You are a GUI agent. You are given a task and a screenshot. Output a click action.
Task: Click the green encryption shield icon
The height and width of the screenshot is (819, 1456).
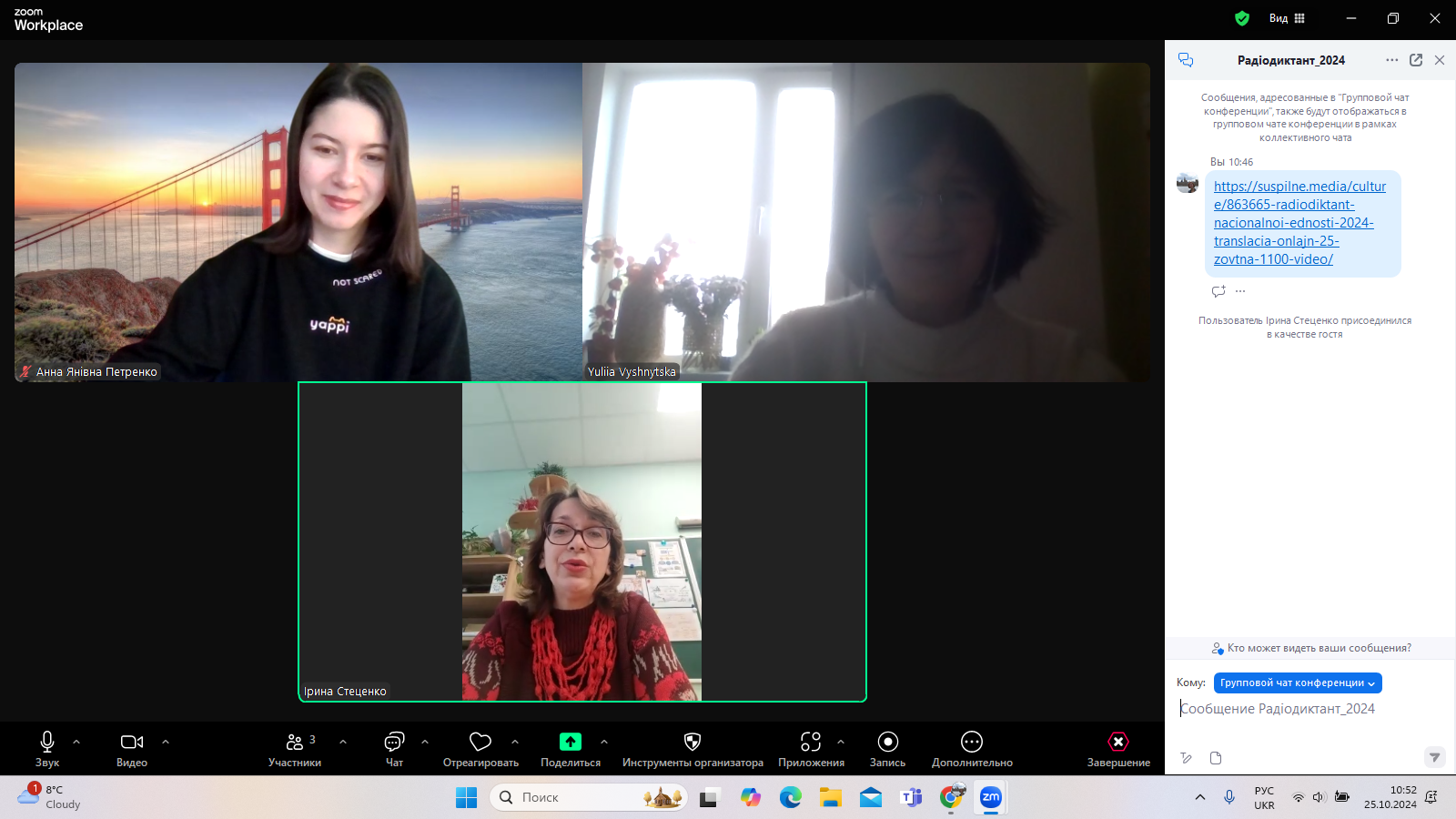(x=1242, y=18)
